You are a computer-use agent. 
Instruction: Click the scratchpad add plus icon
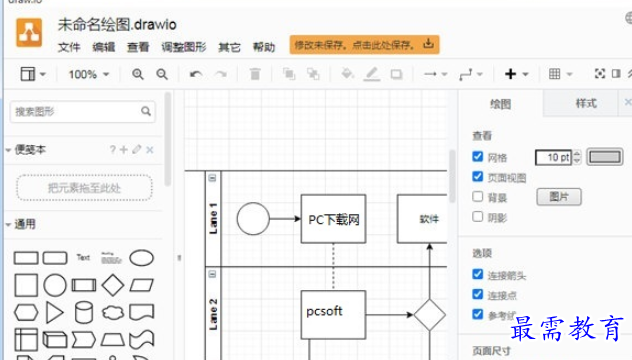(124, 150)
